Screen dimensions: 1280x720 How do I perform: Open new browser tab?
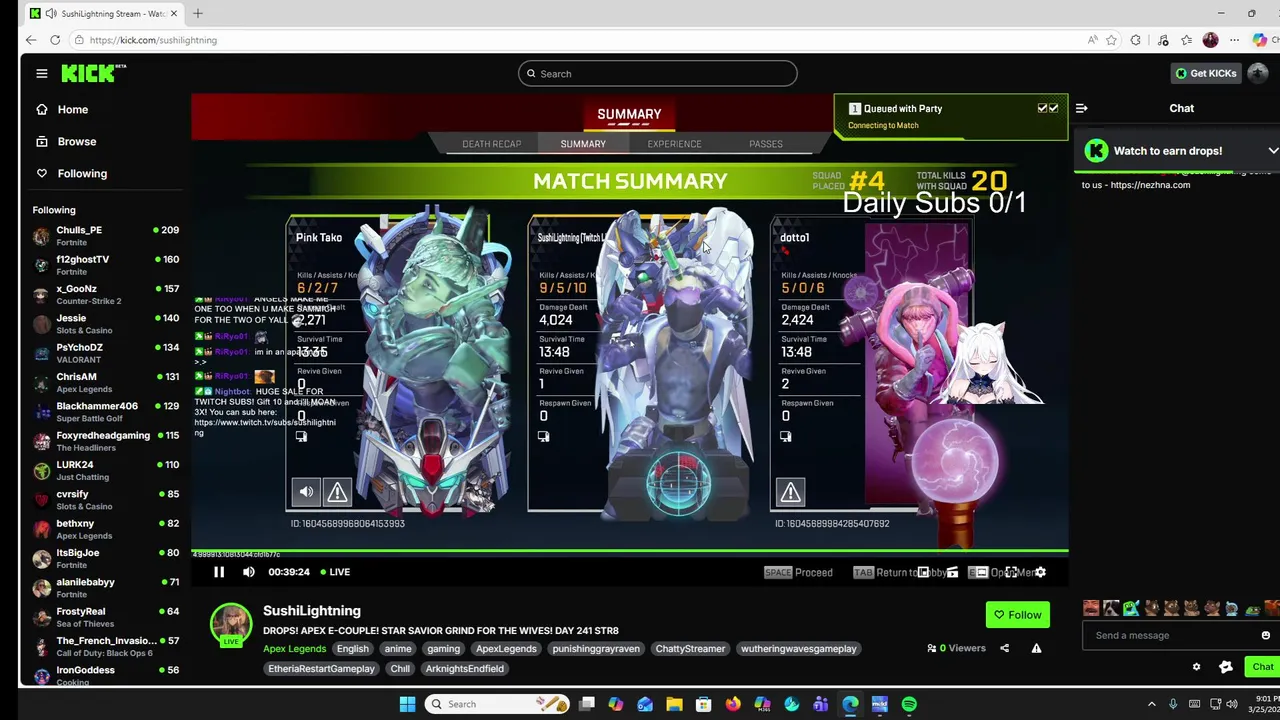pos(198,13)
